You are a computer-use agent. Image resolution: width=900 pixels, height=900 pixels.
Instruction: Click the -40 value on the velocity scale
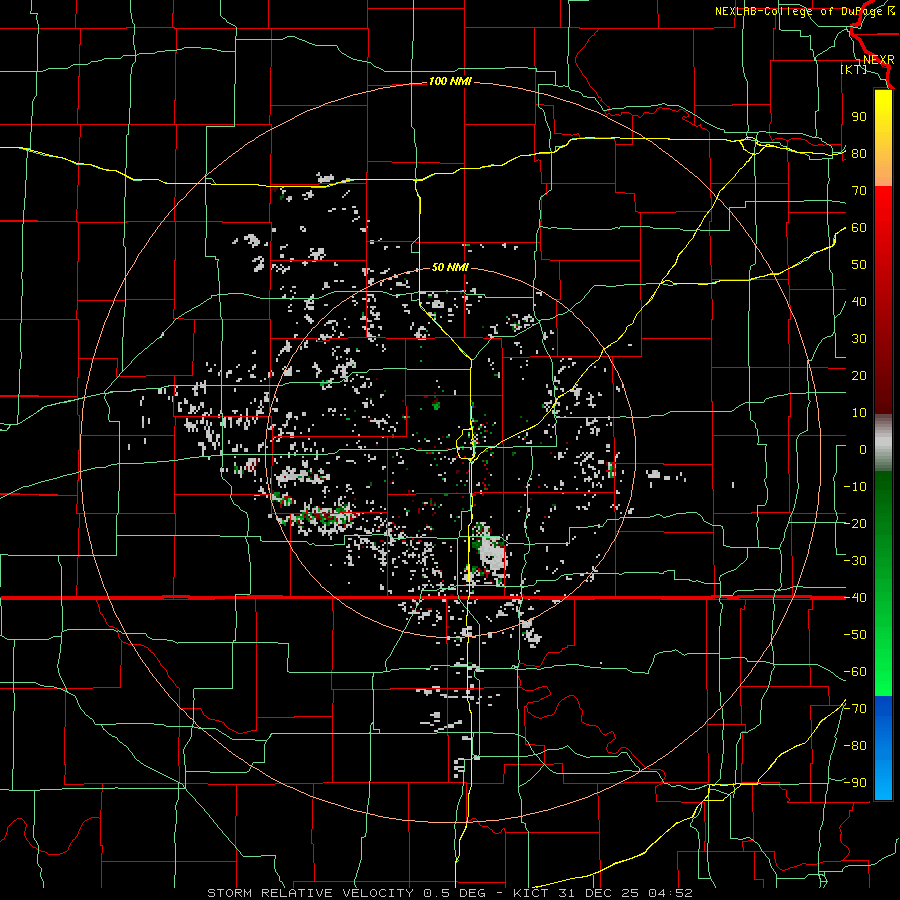pyautogui.click(x=855, y=598)
